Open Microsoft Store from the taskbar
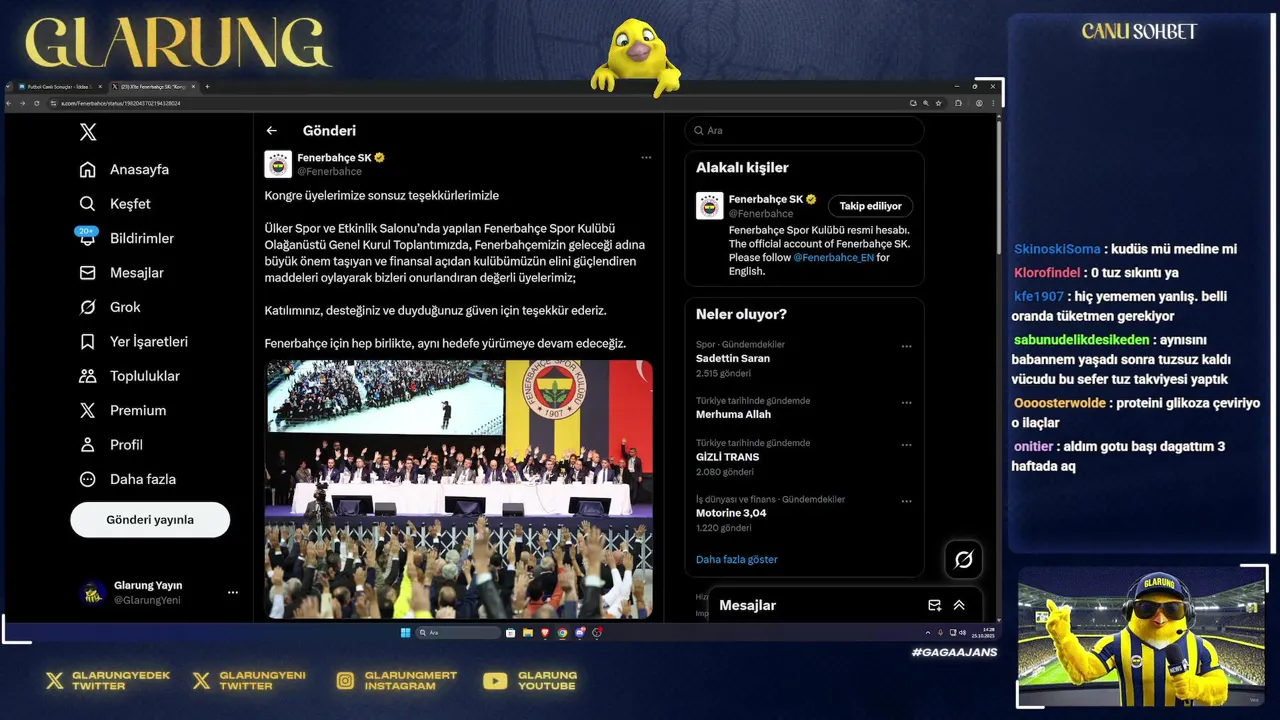 click(x=510, y=633)
